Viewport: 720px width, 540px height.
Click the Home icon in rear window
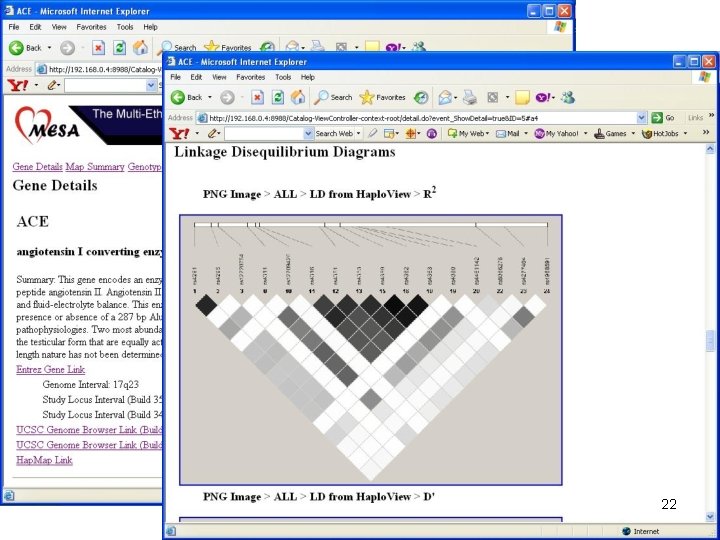(x=140, y=47)
